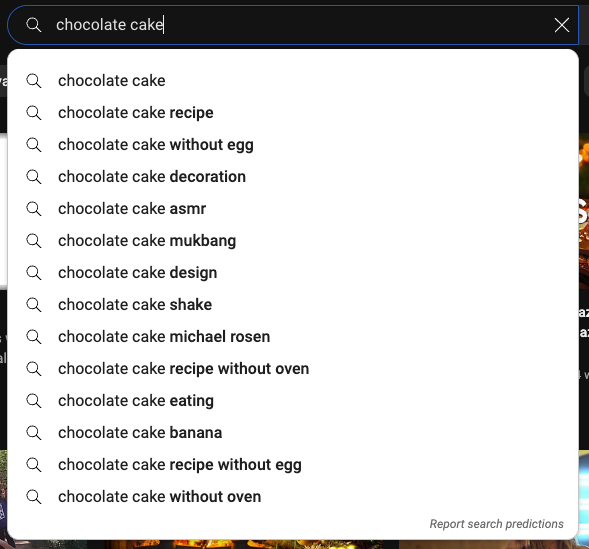Click search icon beside 'chocolate cake banana'
The image size is (589, 549).
coord(33,433)
